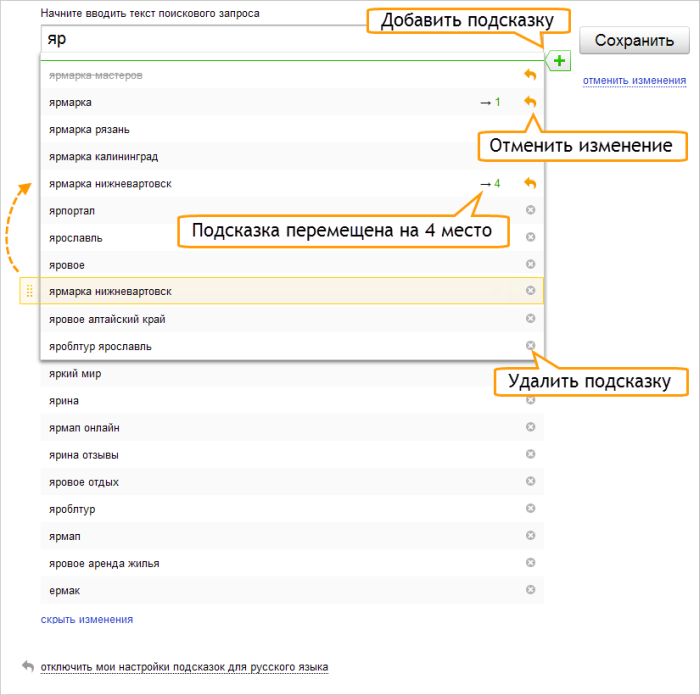Image resolution: width=700 pixels, height=695 pixels.
Task: Click the яровое отдых row text
Action: [84, 482]
